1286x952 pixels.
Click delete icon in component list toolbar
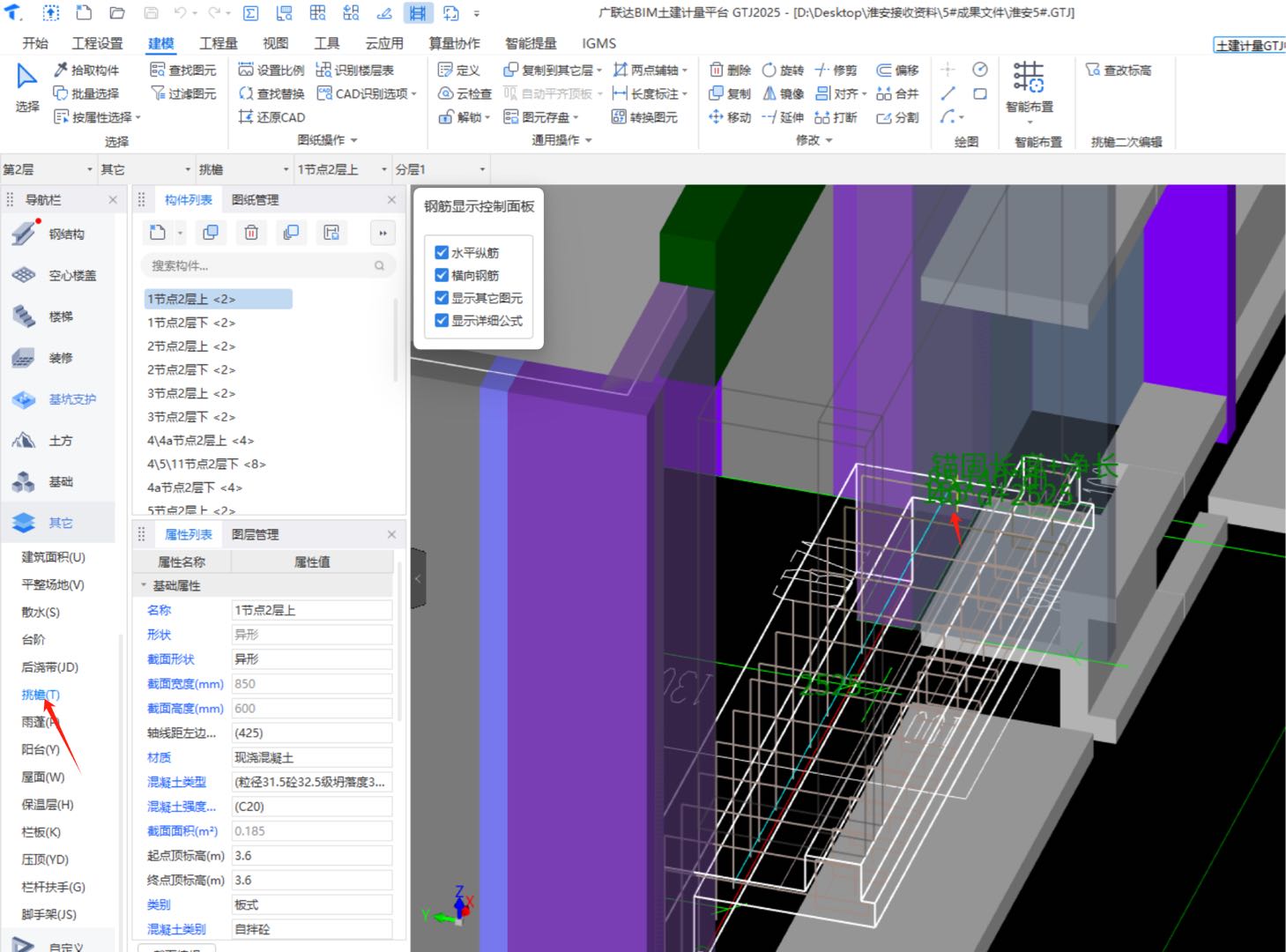click(x=251, y=233)
